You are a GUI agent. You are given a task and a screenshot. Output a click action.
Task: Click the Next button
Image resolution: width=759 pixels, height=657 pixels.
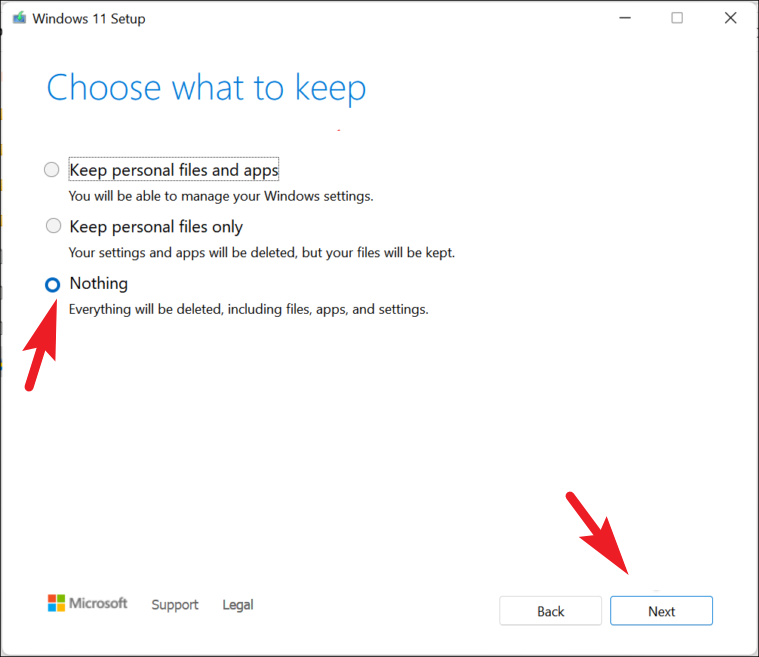tap(661, 611)
